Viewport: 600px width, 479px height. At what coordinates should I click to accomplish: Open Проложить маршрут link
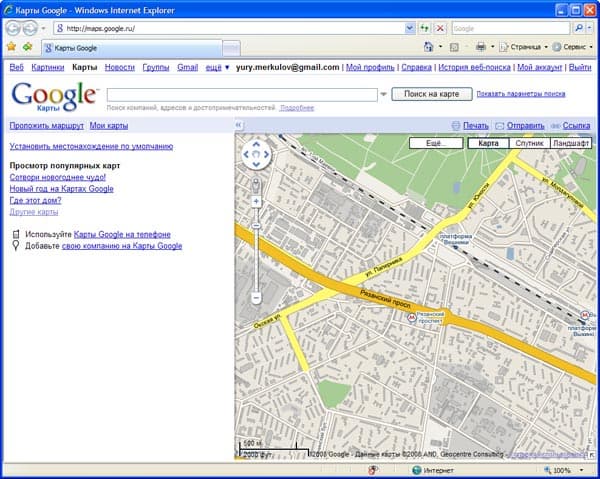click(x=47, y=125)
